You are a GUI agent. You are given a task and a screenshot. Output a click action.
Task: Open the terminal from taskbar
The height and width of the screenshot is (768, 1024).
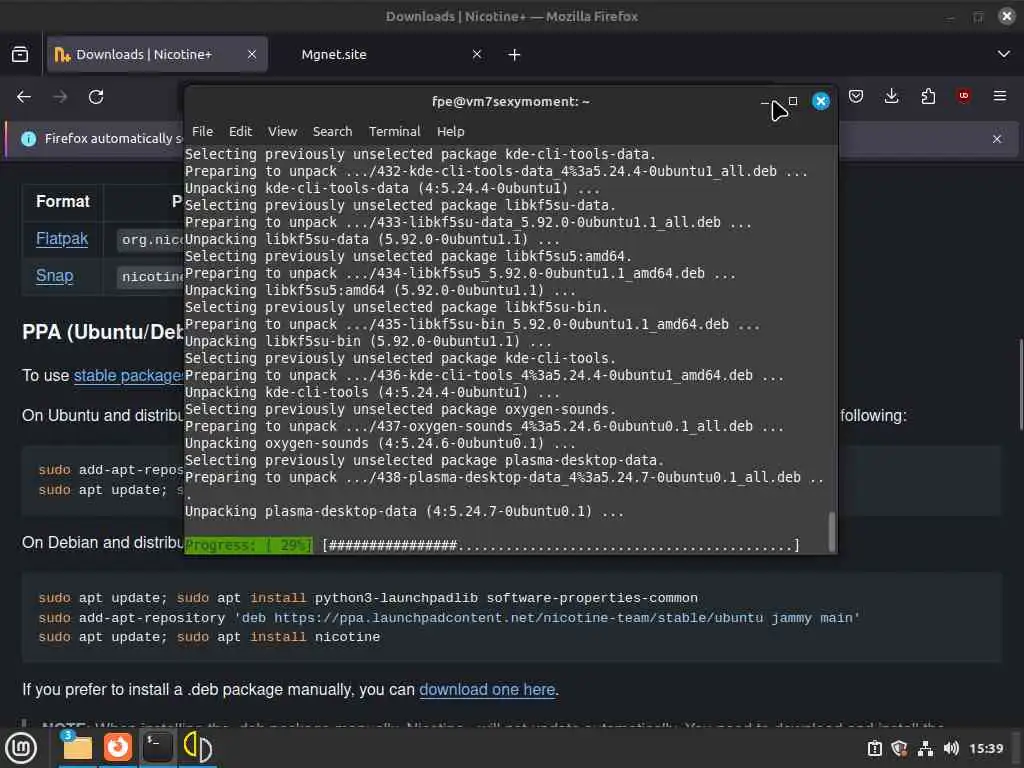pyautogui.click(x=157, y=747)
